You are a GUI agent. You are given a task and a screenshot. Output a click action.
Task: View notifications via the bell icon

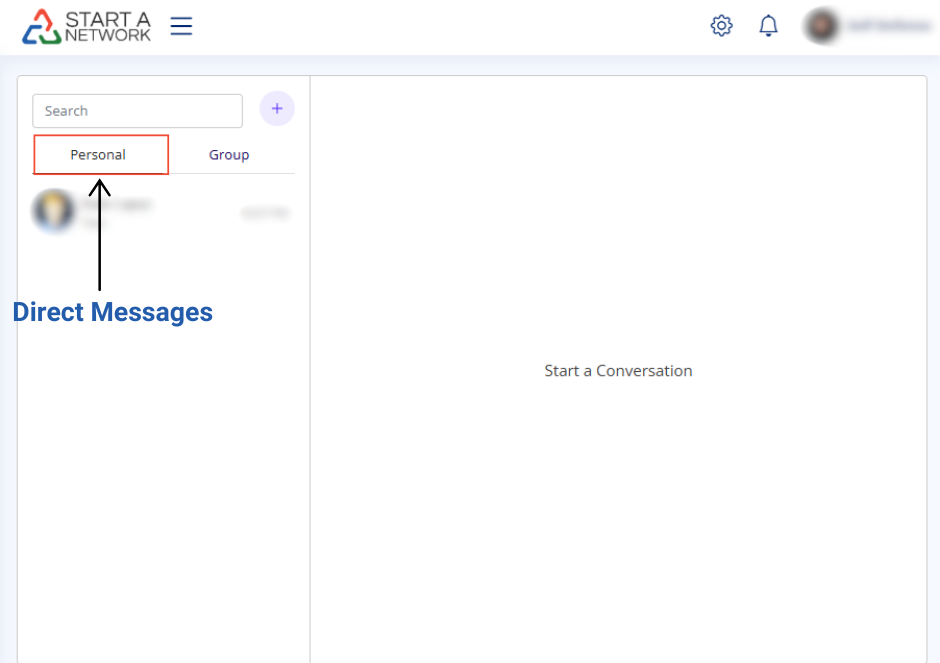(768, 26)
